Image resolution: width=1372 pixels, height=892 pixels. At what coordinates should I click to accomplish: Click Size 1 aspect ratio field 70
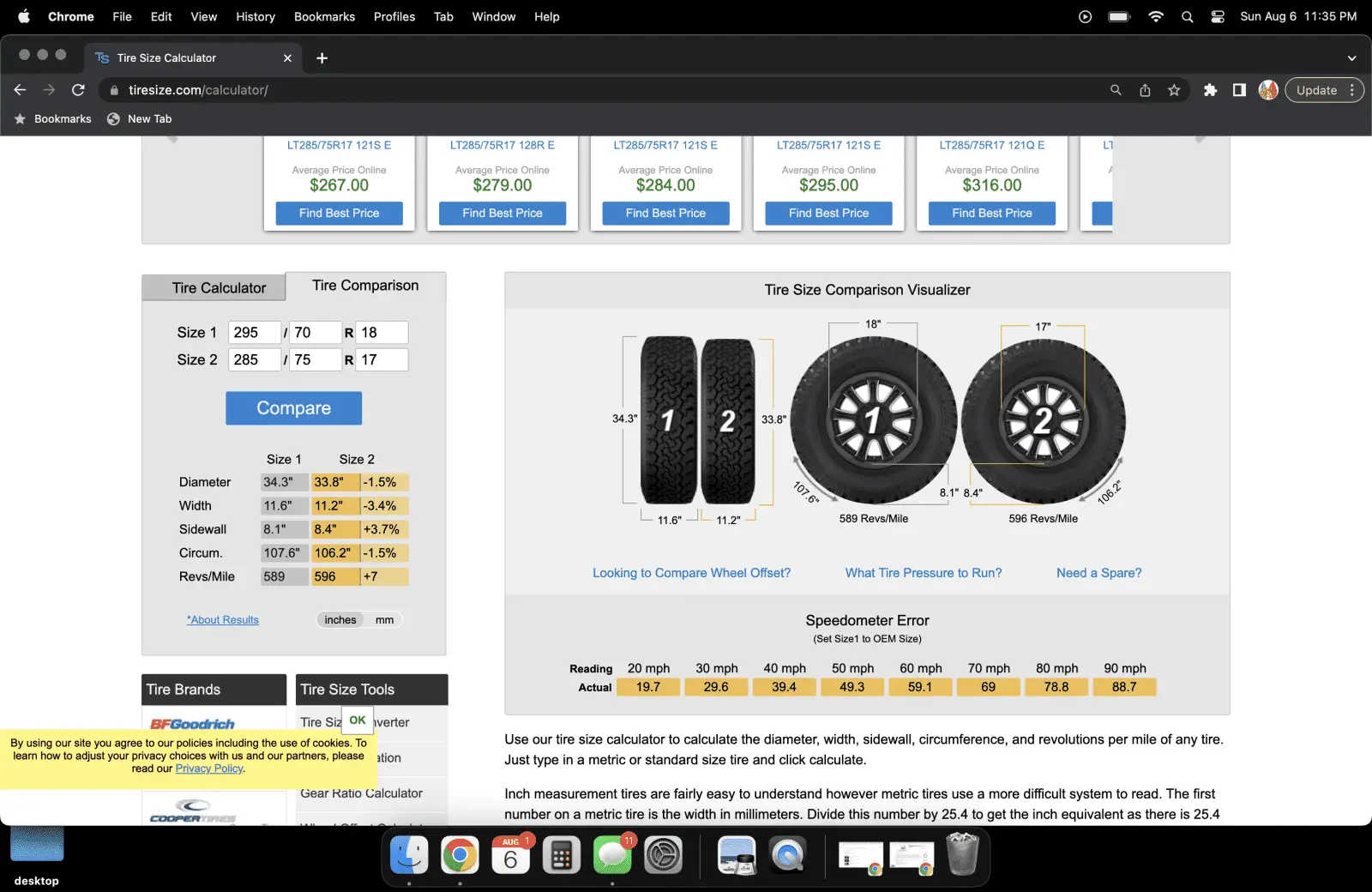coord(316,332)
